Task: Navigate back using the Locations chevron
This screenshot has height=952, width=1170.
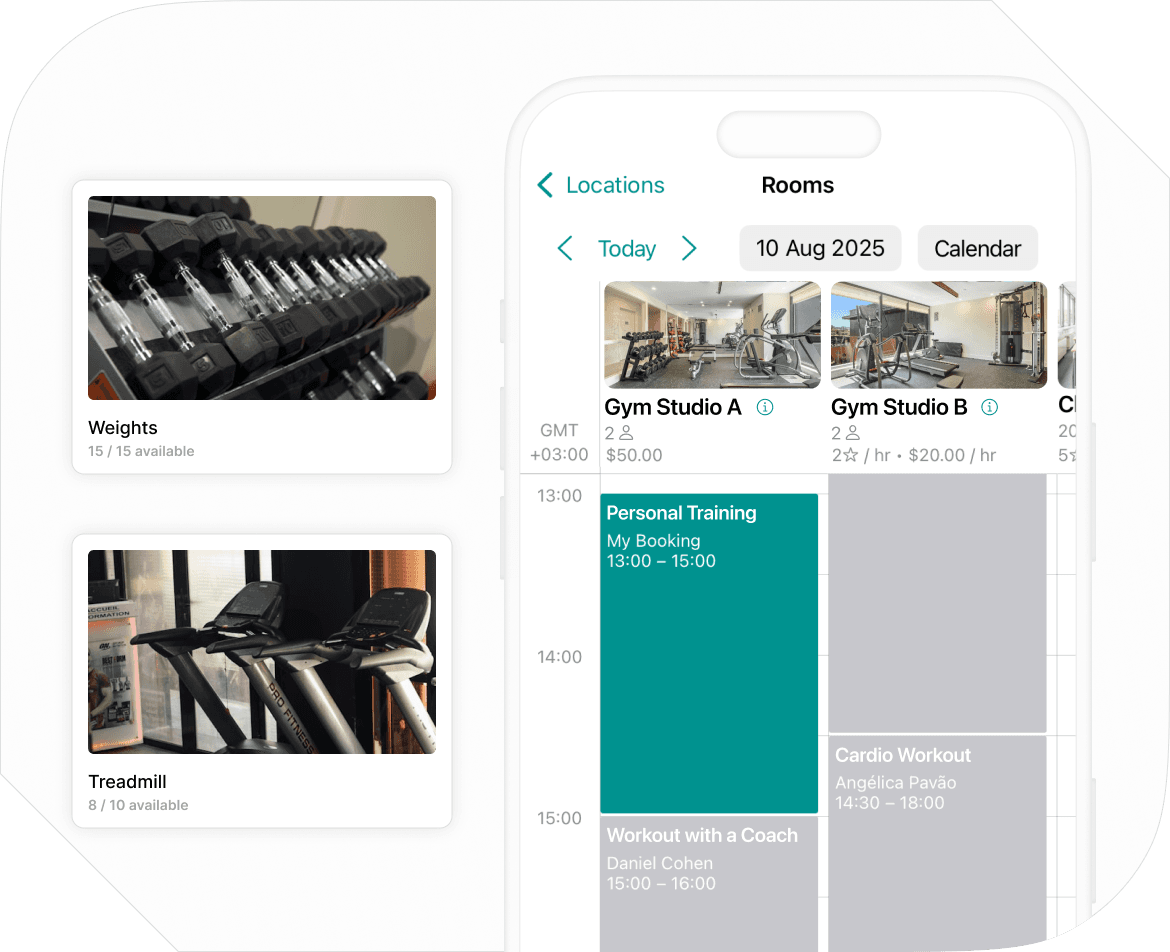Action: [546, 185]
